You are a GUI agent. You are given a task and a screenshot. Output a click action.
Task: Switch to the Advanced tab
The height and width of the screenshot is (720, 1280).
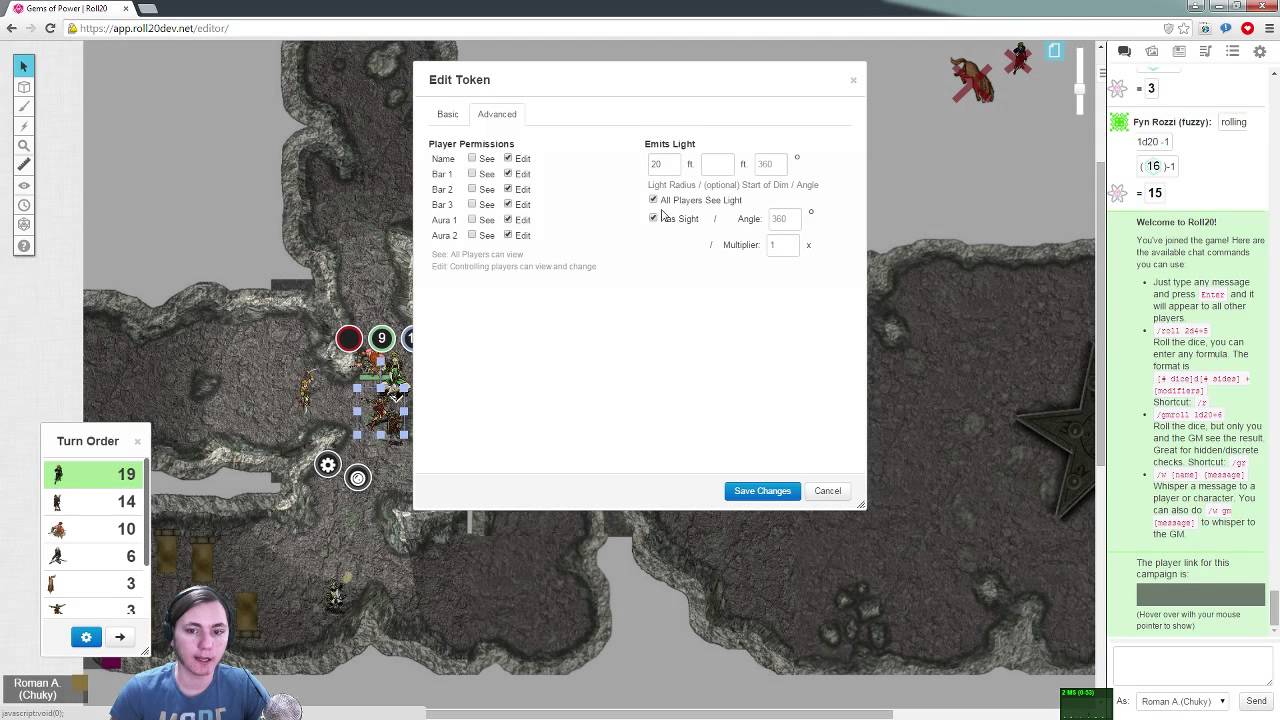click(497, 114)
